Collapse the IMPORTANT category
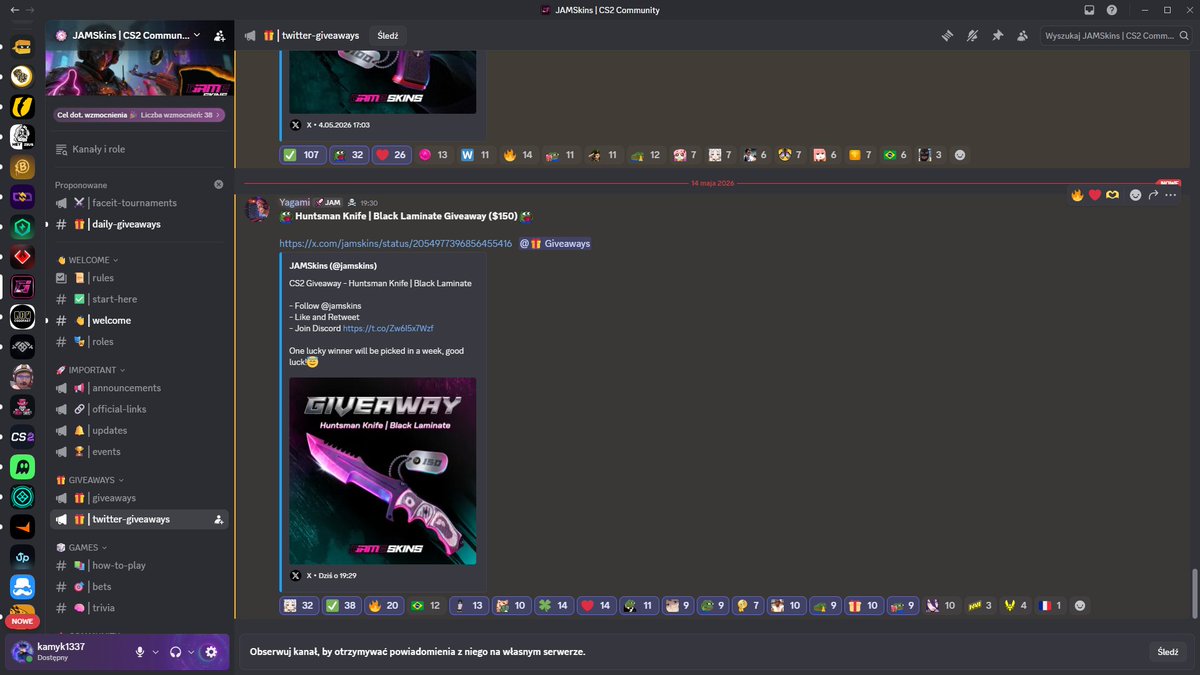 click(x=91, y=370)
